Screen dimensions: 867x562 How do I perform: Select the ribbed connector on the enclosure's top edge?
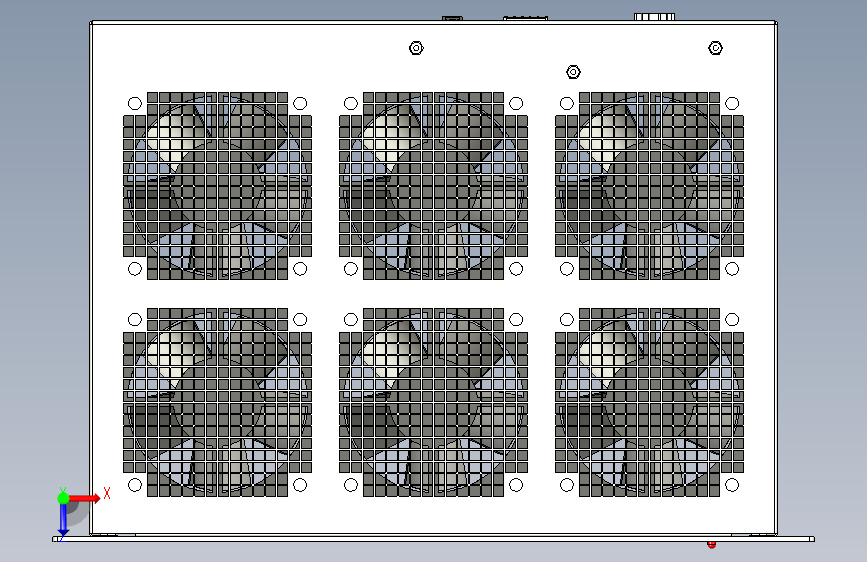tap(654, 17)
